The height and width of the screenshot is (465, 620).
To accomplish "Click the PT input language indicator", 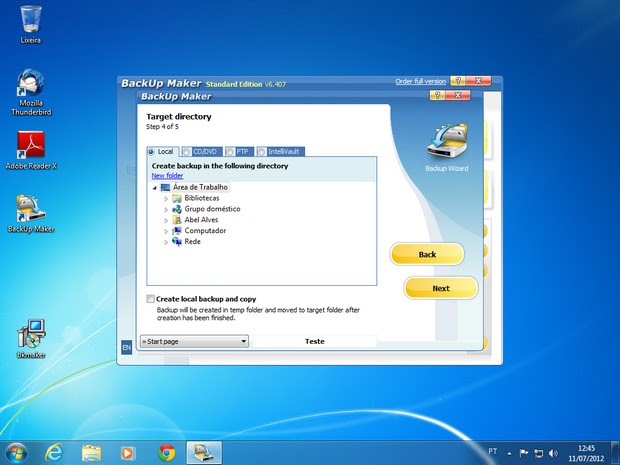I will pyautogui.click(x=493, y=452).
